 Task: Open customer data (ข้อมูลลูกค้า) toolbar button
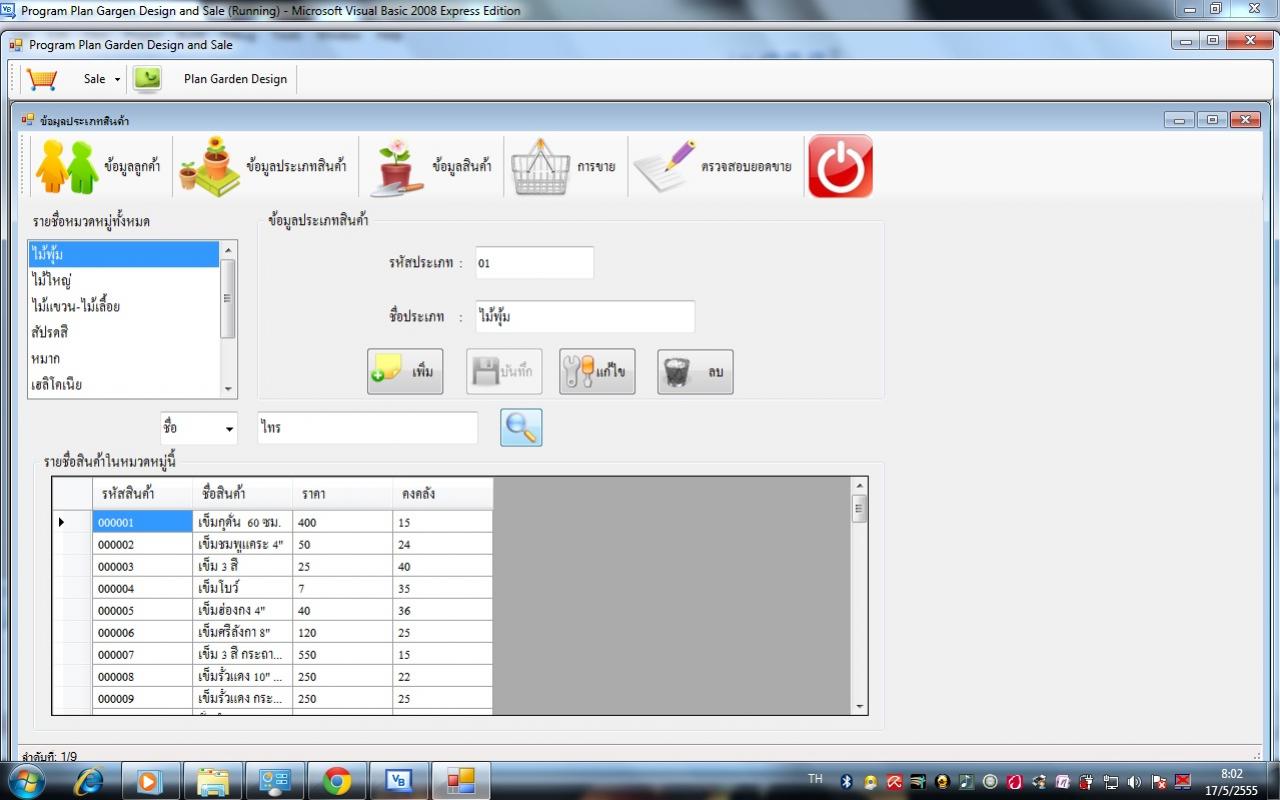pyautogui.click(x=97, y=166)
